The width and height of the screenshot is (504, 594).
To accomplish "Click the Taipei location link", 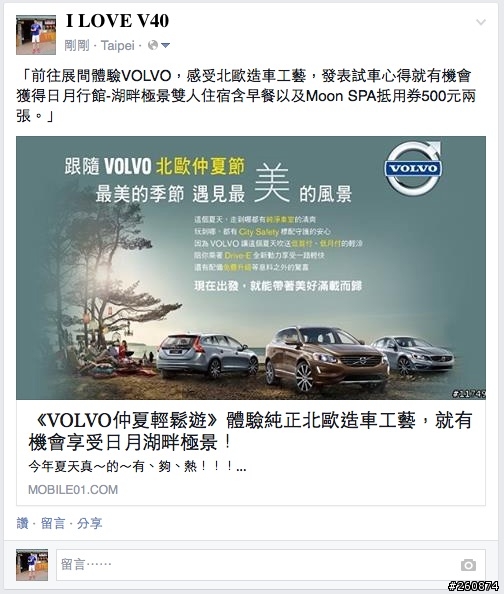I will [x=117, y=46].
